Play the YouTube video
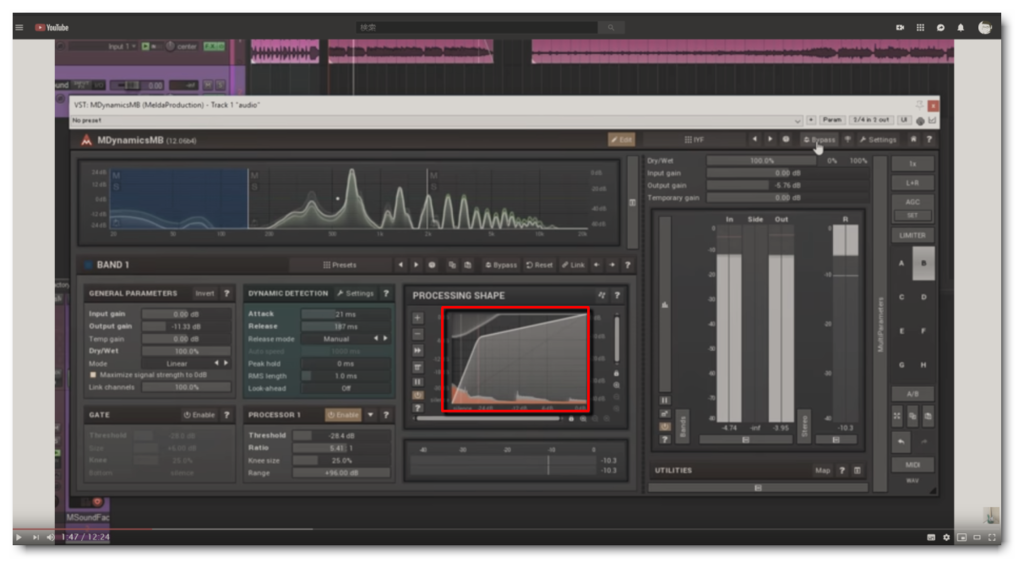This screenshot has width=1024, height=568. pyautogui.click(x=18, y=537)
